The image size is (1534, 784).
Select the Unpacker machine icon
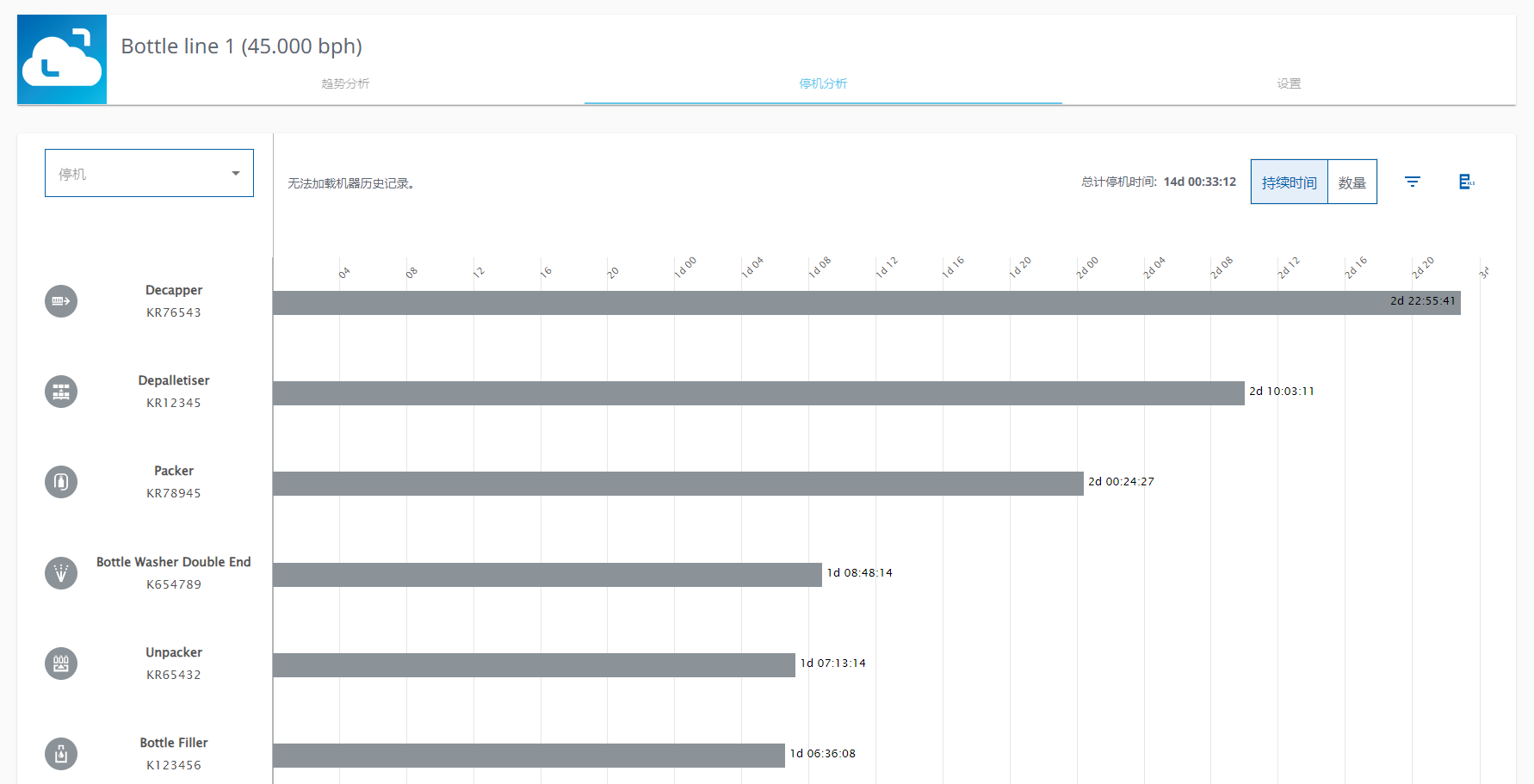pos(61,664)
